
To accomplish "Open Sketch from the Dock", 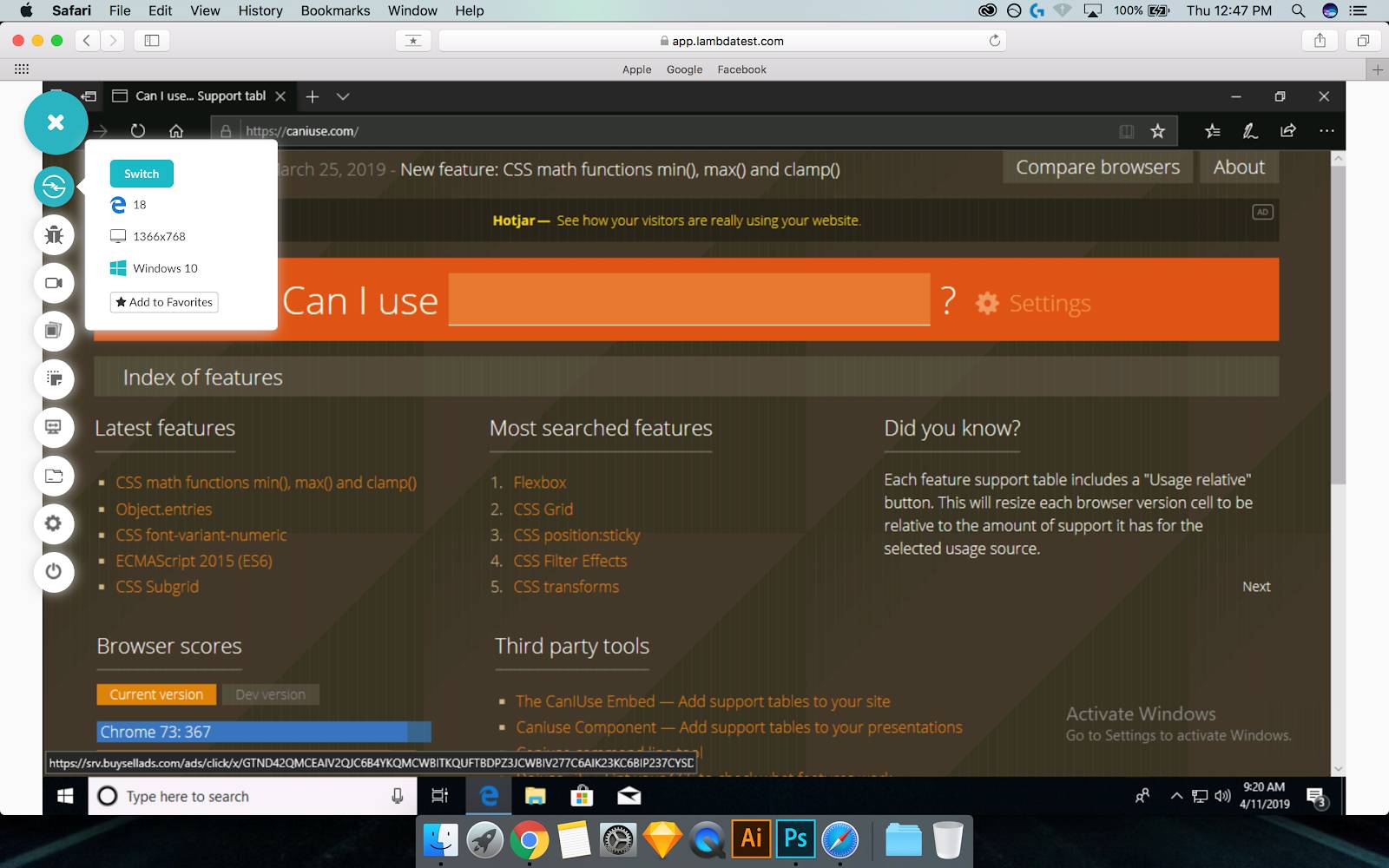I will pos(662,840).
